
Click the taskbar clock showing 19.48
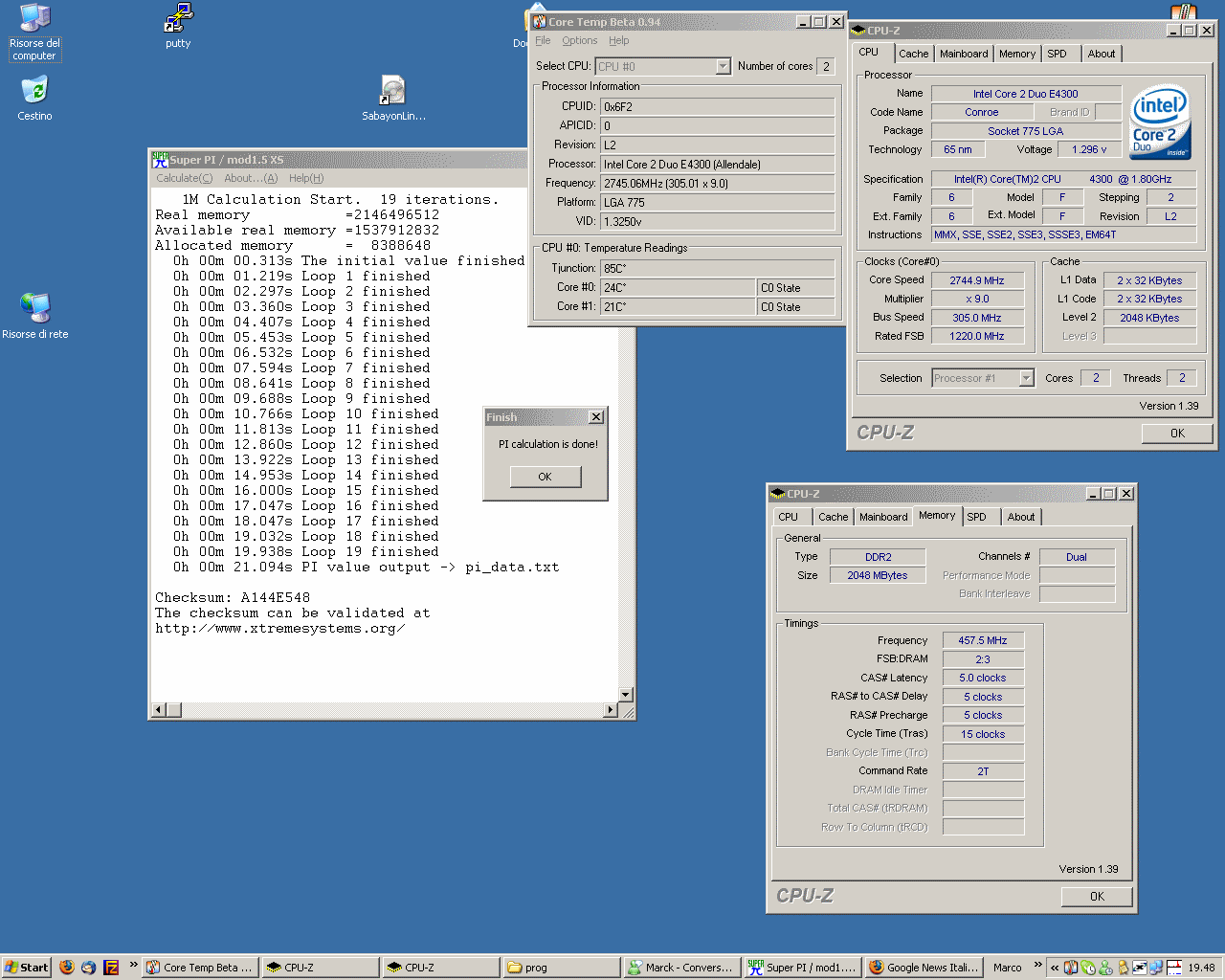[x=1201, y=968]
